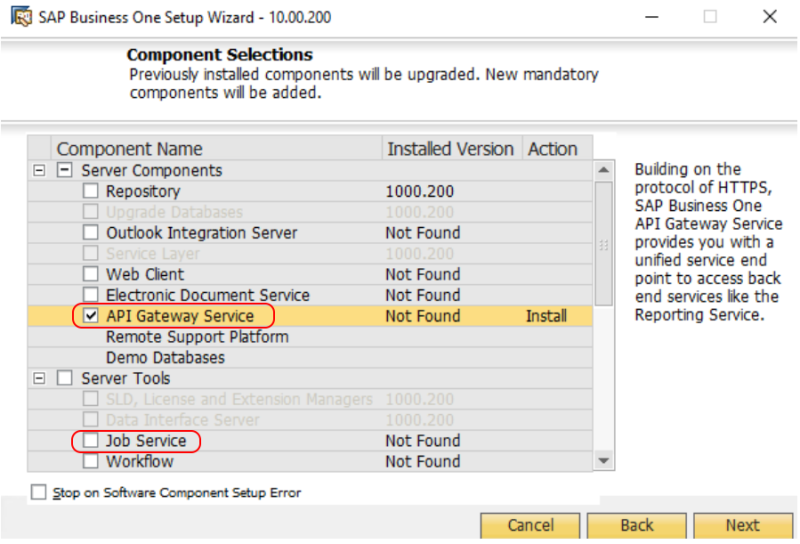Enable Stop on Software Component Setup Error
Viewport: 800px width, 544px height.
pyautogui.click(x=39, y=492)
